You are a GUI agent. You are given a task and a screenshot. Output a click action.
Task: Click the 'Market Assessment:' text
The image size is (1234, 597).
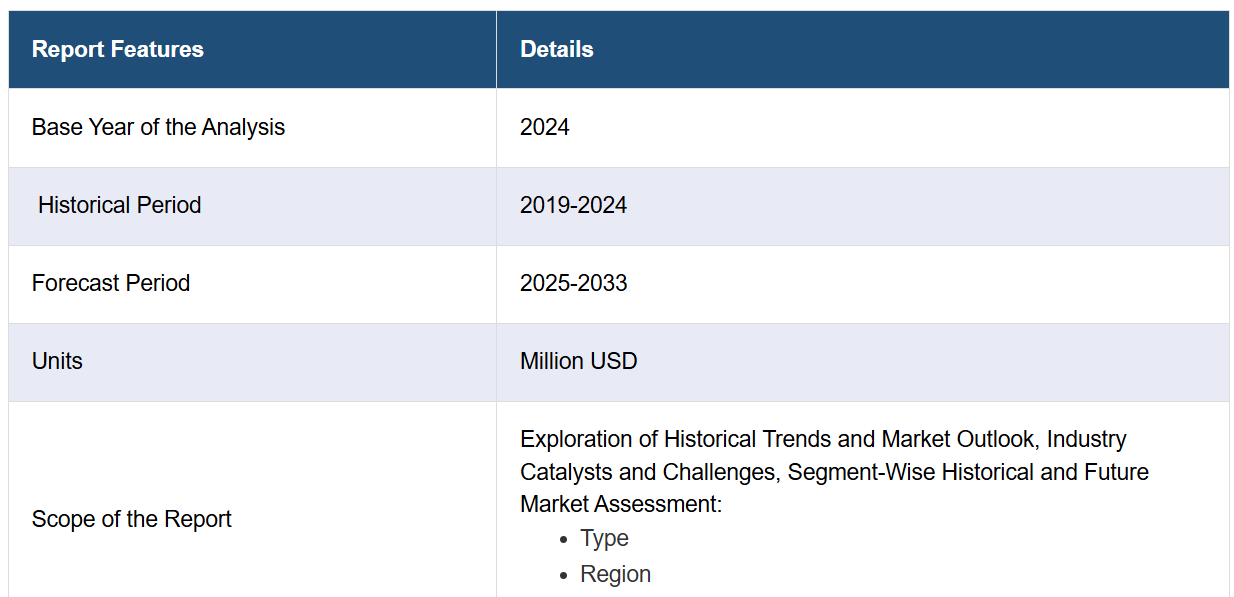click(x=620, y=505)
